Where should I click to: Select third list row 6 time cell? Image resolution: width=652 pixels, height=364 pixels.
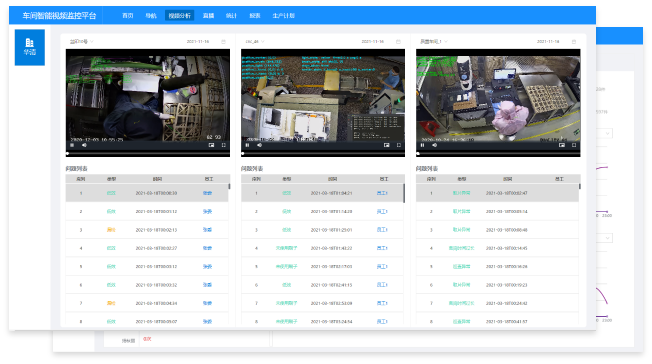click(507, 285)
